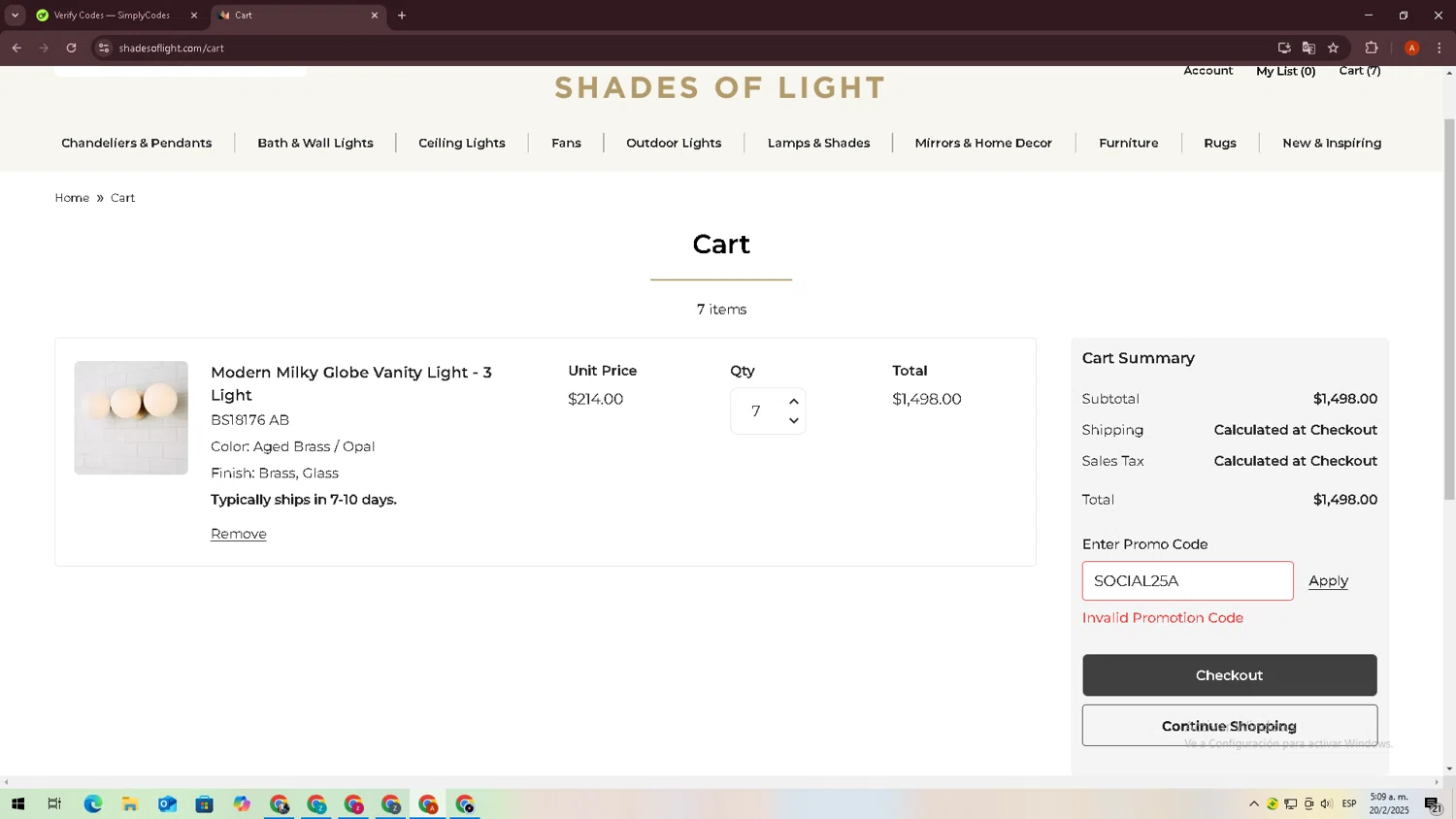Open My List (0)
This screenshot has width=1456, height=819.
(x=1285, y=71)
